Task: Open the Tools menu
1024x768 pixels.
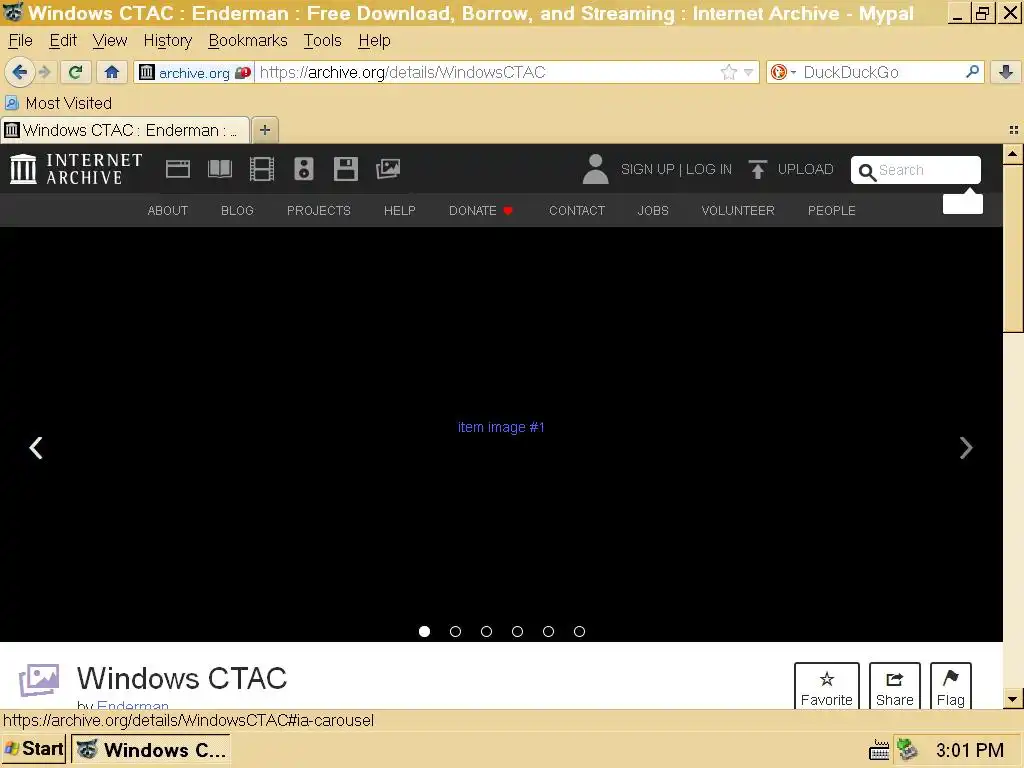Action: pos(323,40)
